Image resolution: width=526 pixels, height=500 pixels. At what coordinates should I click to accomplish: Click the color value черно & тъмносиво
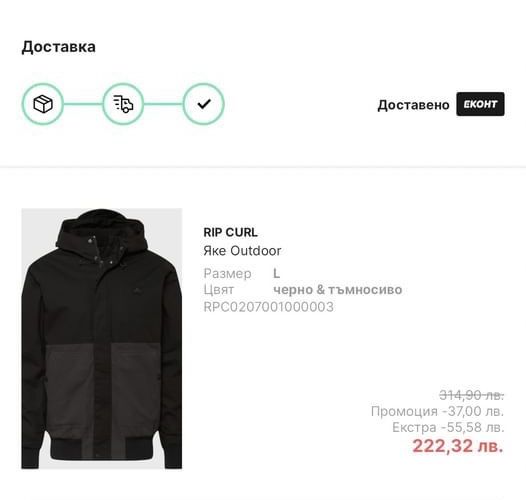pos(337,290)
